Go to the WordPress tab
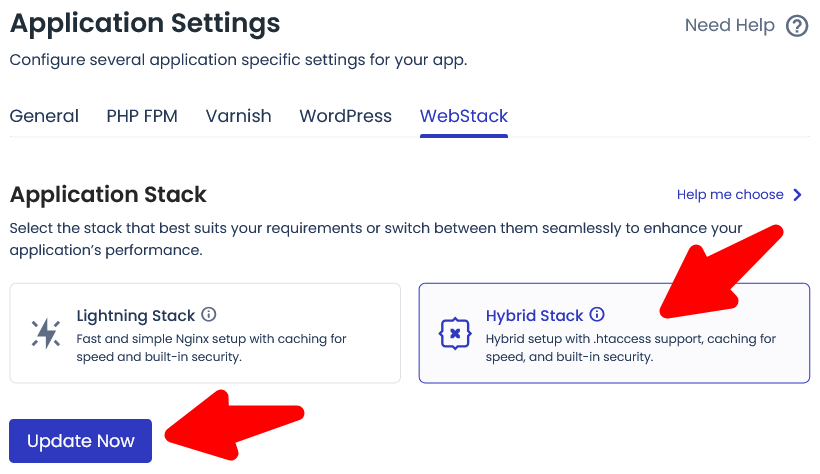Screen dimensions: 820x474 click(x=345, y=116)
